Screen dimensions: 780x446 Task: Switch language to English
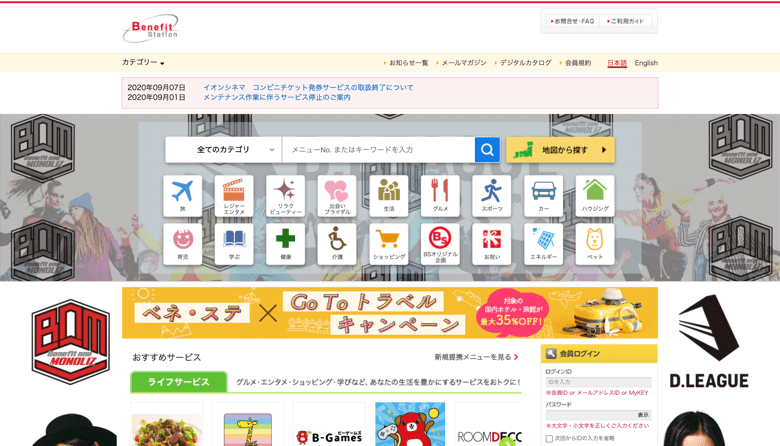pyautogui.click(x=646, y=63)
